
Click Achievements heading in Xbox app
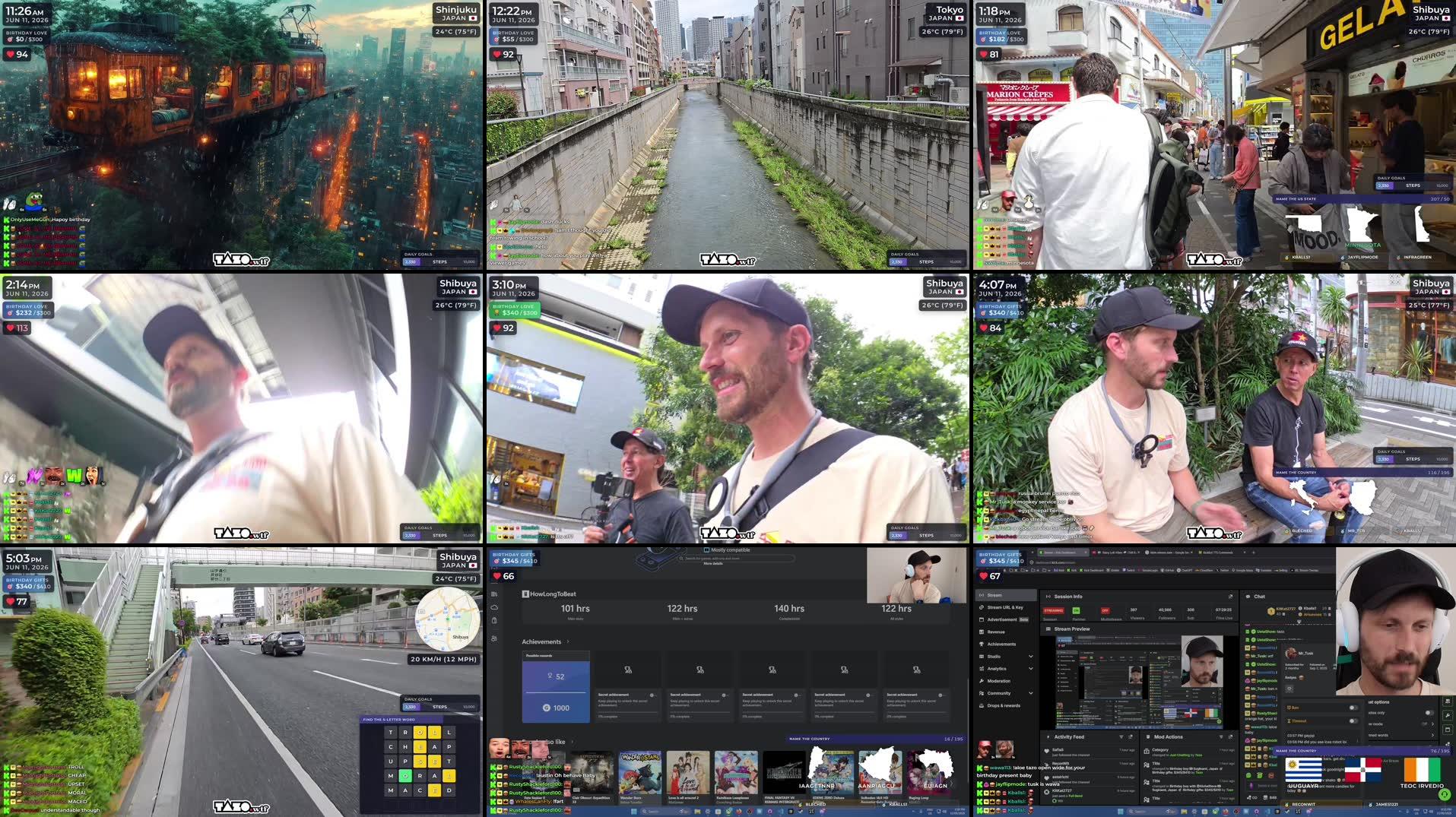point(541,641)
